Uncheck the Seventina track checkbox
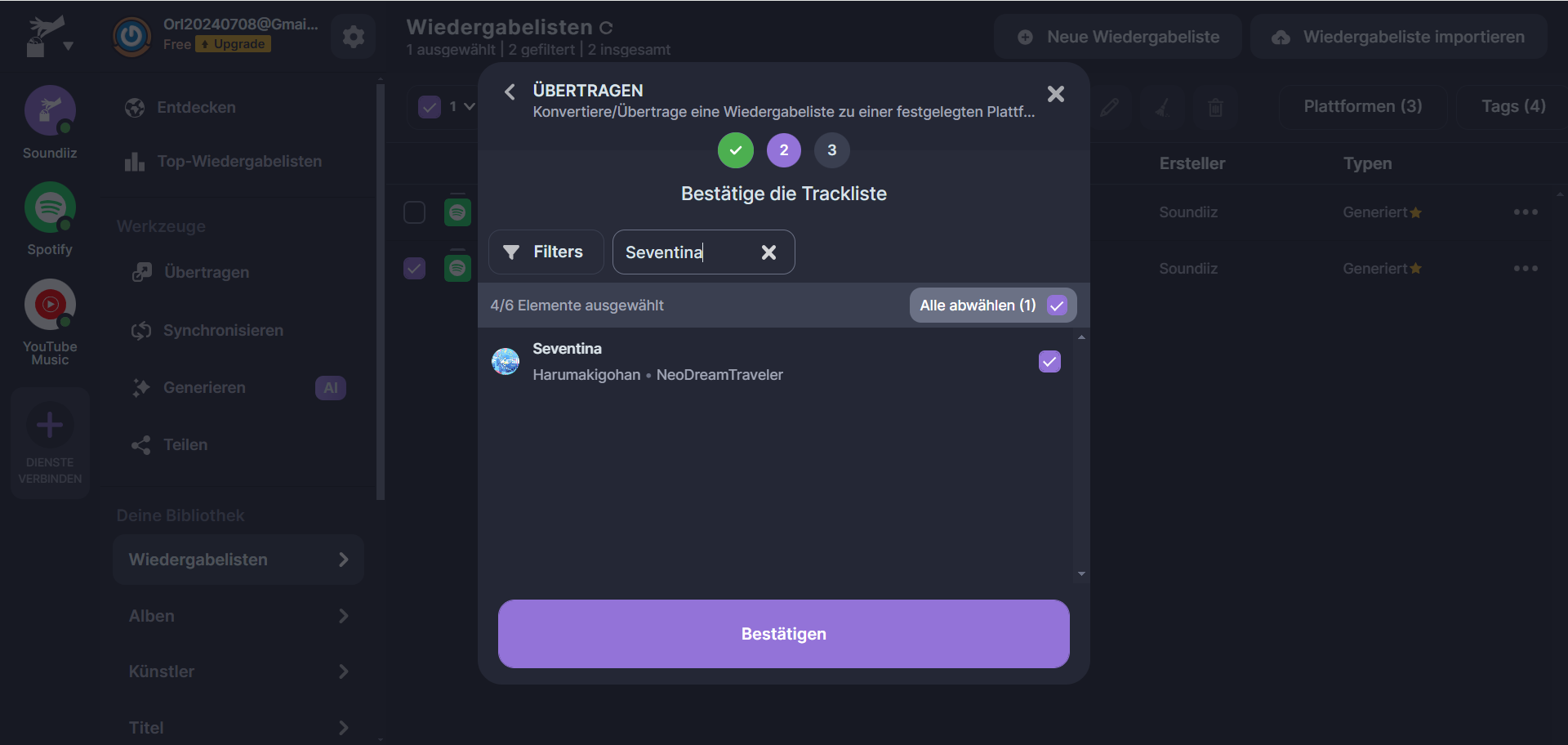The image size is (1568, 745). click(x=1049, y=361)
